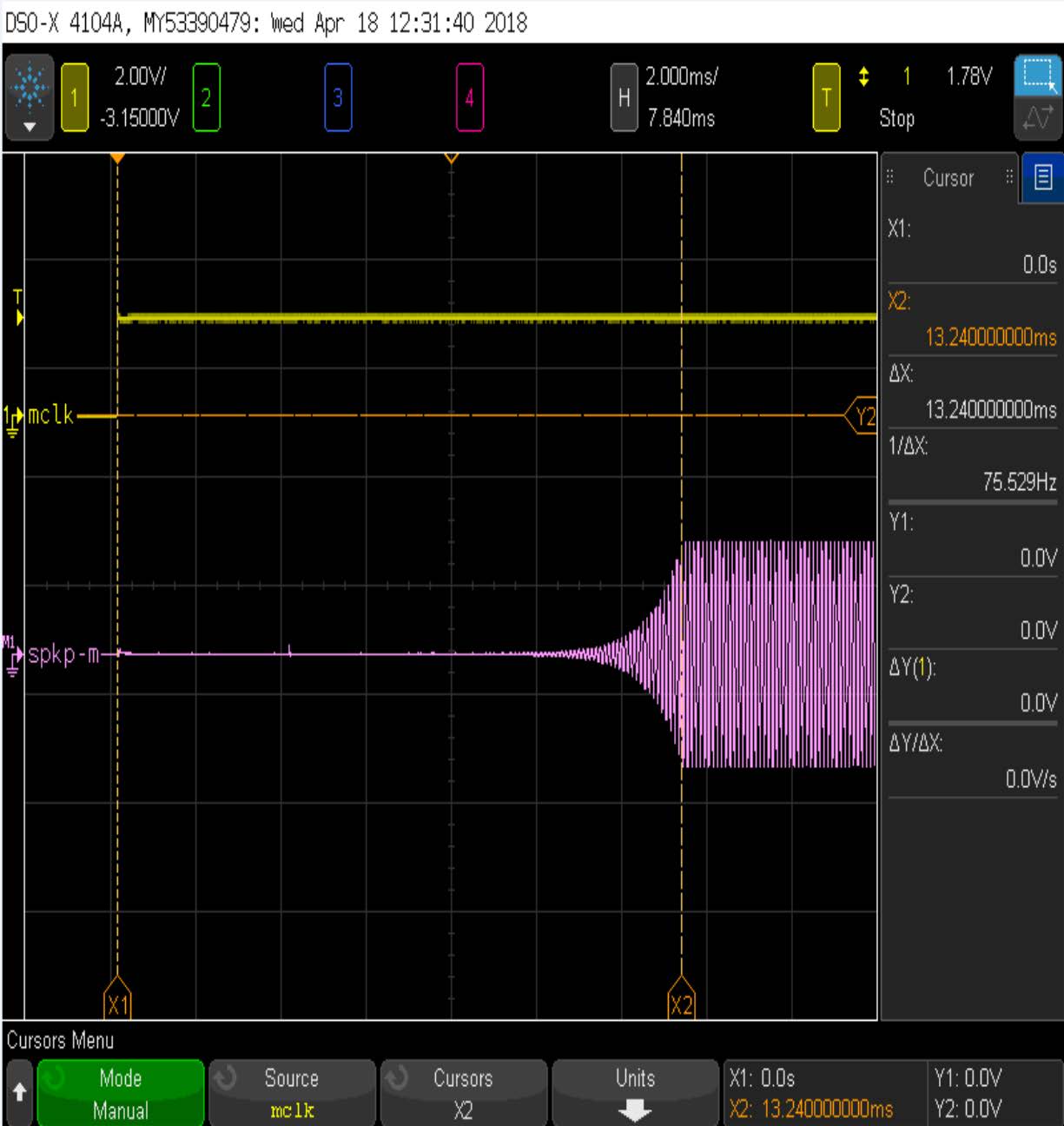
Task: Click the Y2 cursor handle on right edge
Action: tap(862, 416)
